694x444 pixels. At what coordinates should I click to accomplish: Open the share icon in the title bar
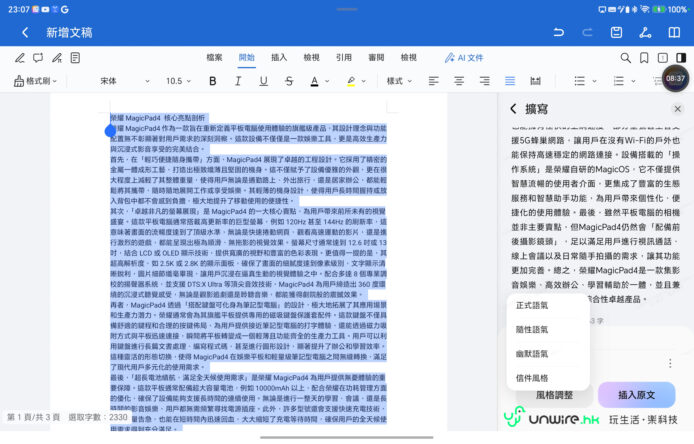tap(645, 32)
